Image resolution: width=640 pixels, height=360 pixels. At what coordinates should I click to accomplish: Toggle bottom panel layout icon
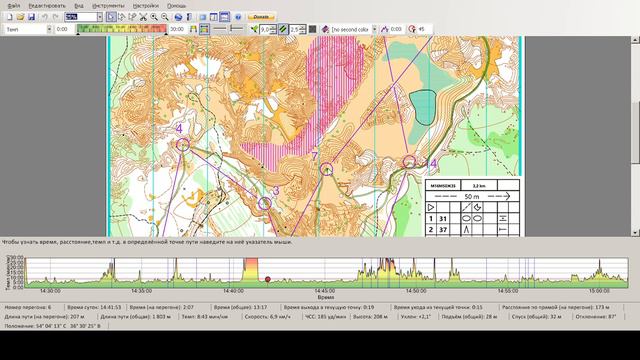point(224,17)
